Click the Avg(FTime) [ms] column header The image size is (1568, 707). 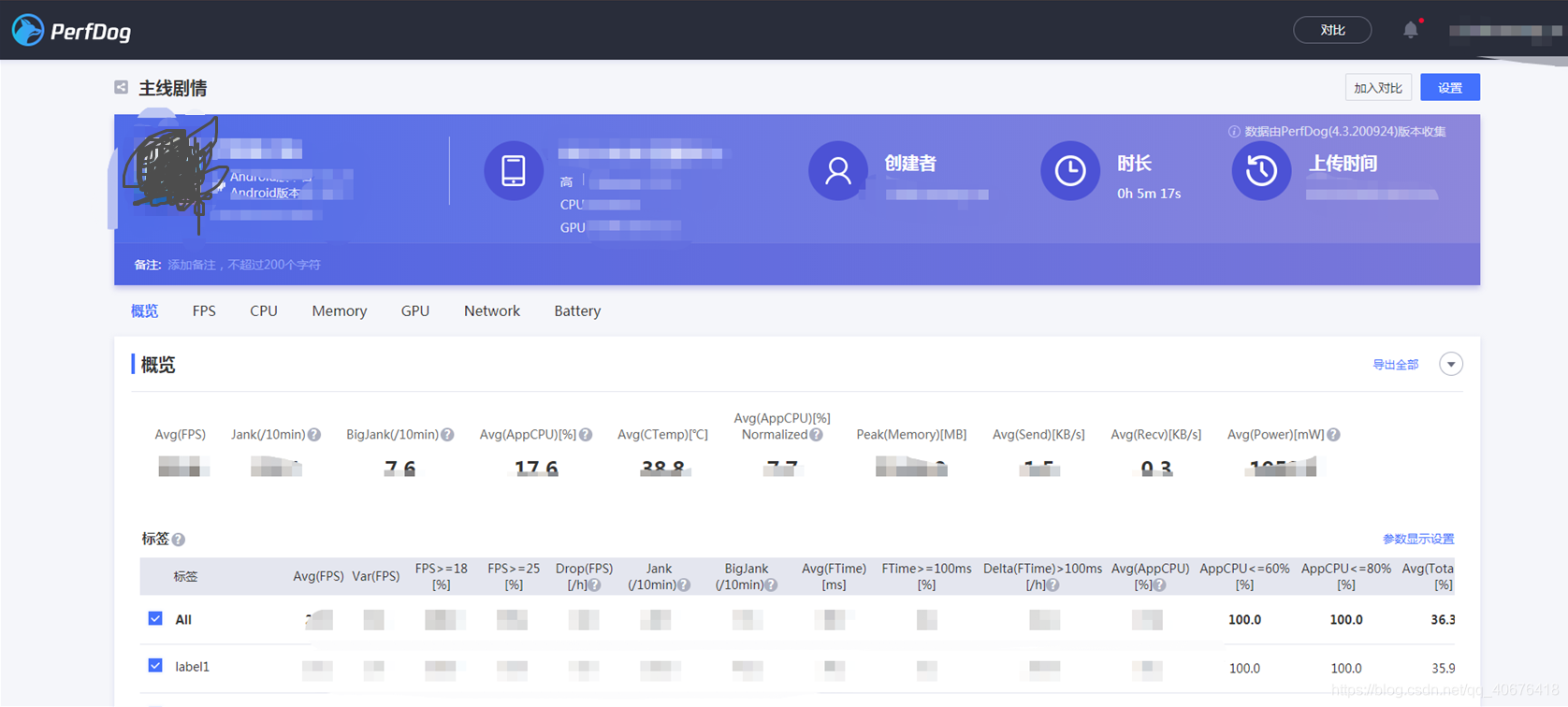(834, 576)
